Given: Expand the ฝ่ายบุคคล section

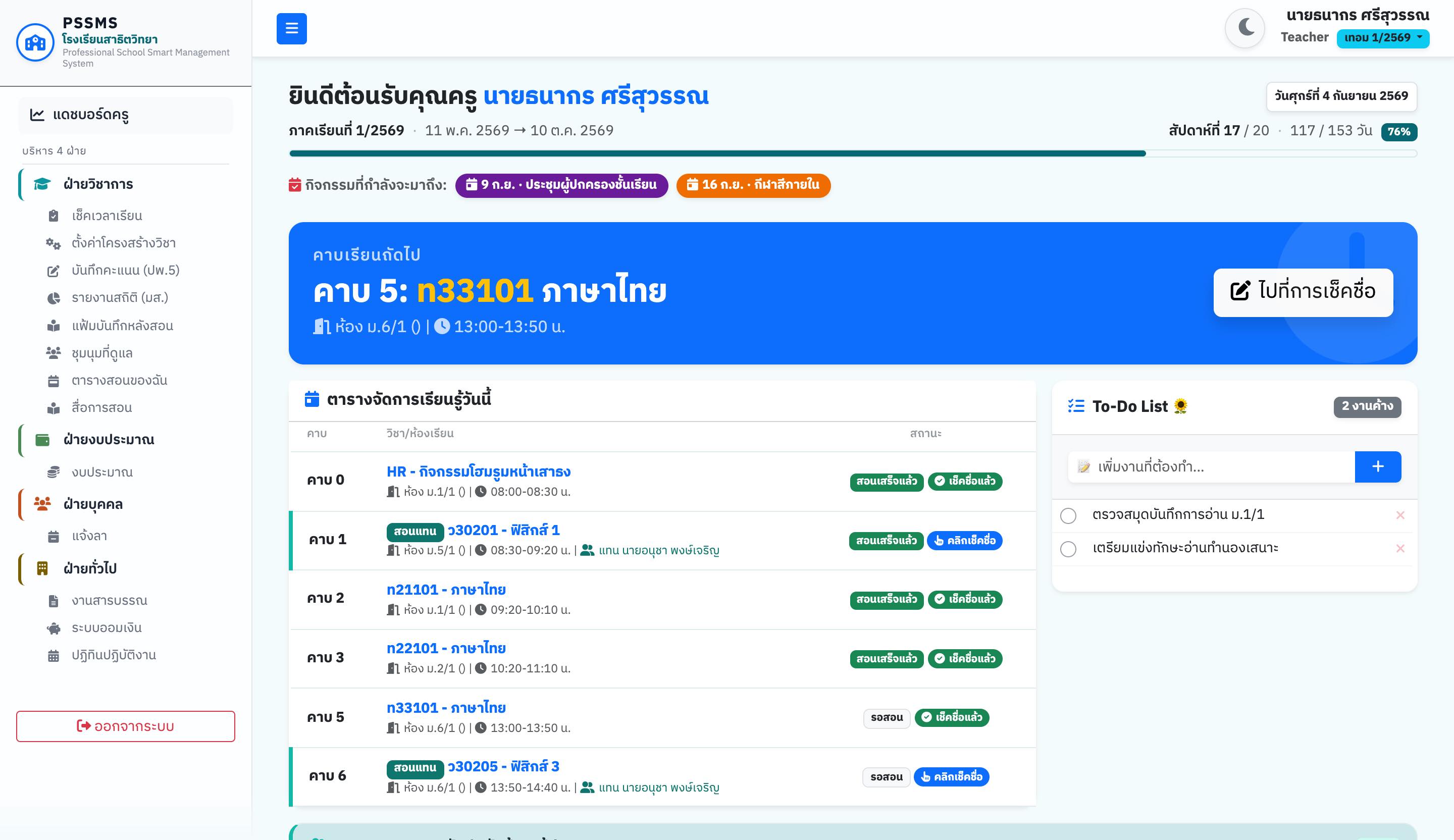Looking at the screenshot, I should [126, 504].
